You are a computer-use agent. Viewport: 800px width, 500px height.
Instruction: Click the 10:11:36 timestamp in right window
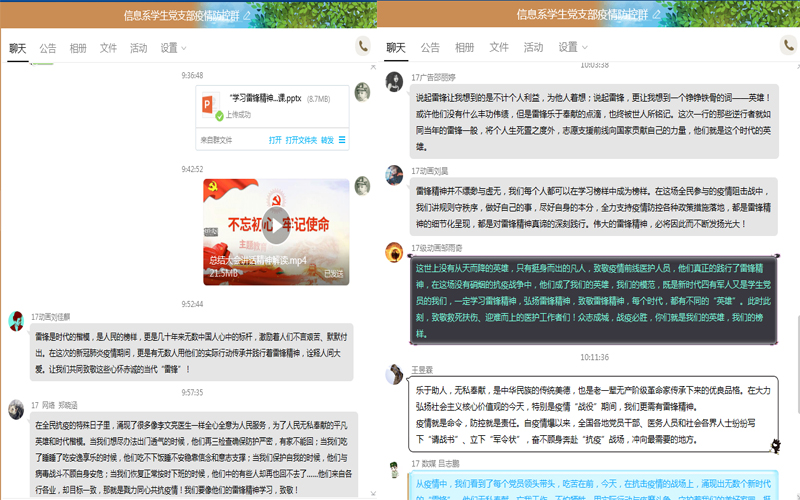[594, 357]
